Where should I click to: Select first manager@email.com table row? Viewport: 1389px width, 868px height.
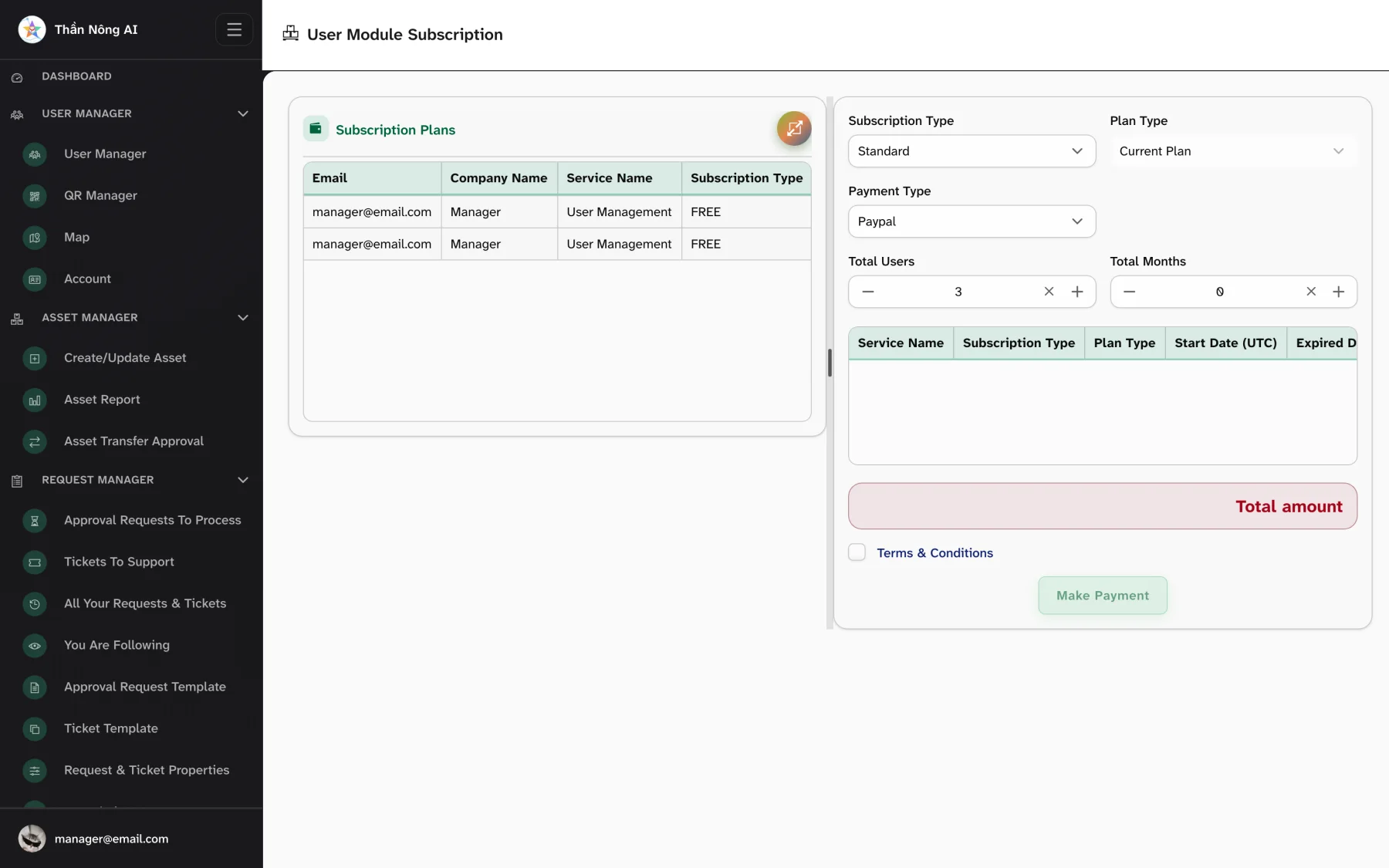[557, 212]
